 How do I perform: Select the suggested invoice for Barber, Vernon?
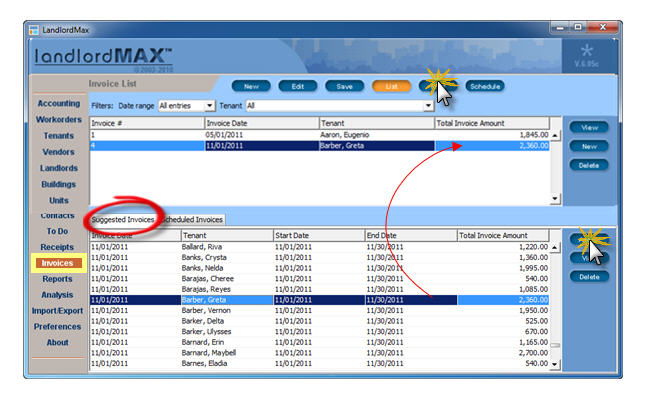click(319, 310)
